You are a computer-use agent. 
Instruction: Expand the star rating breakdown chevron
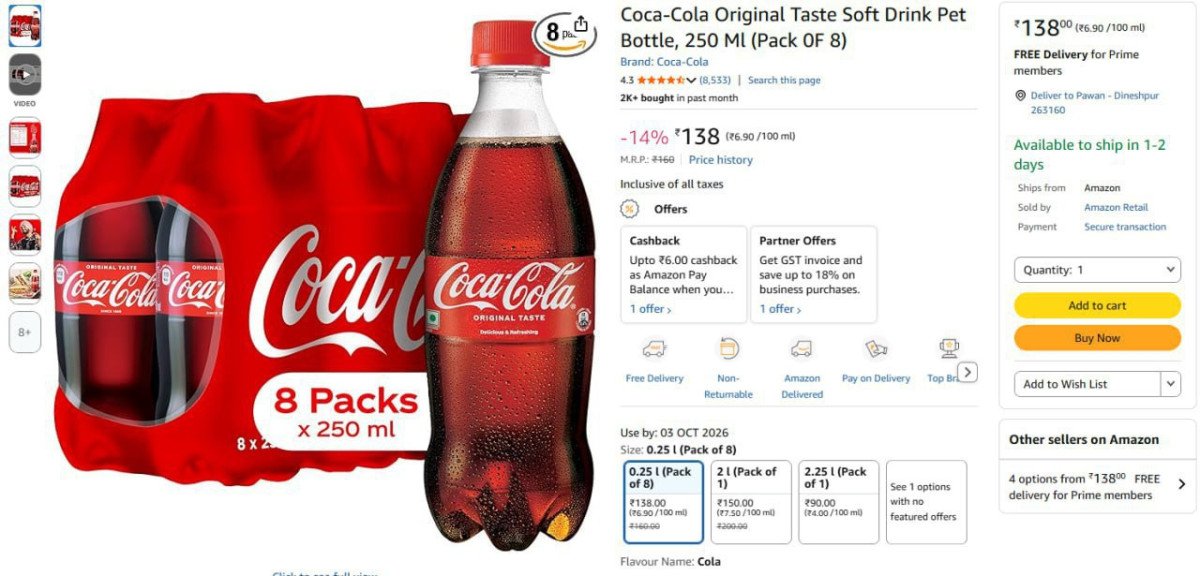click(x=691, y=80)
